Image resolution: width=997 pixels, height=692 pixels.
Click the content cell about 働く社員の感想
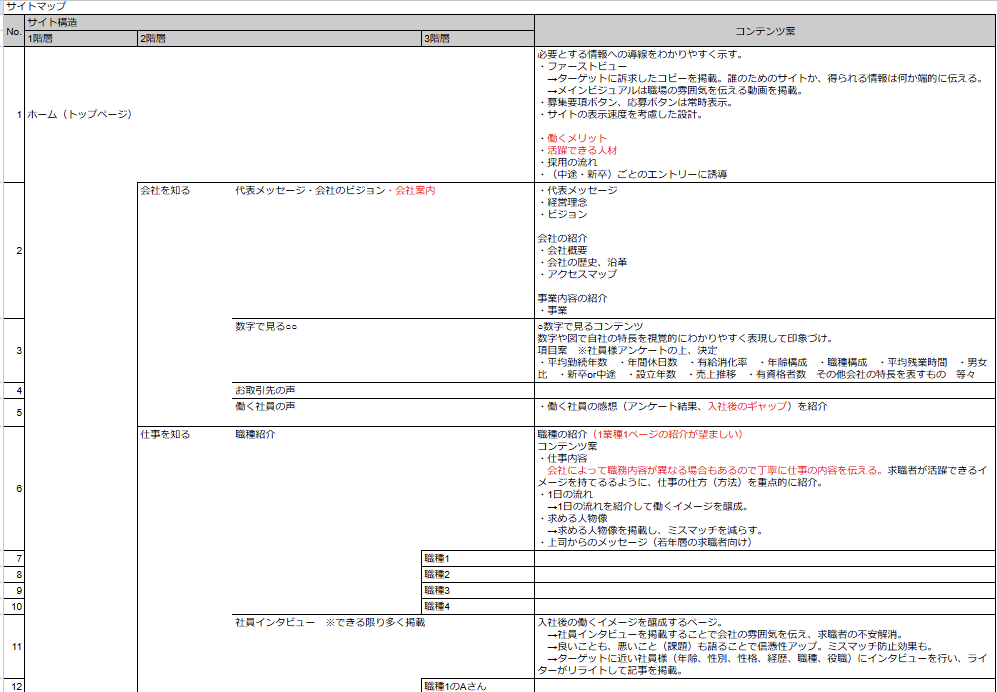(766, 412)
